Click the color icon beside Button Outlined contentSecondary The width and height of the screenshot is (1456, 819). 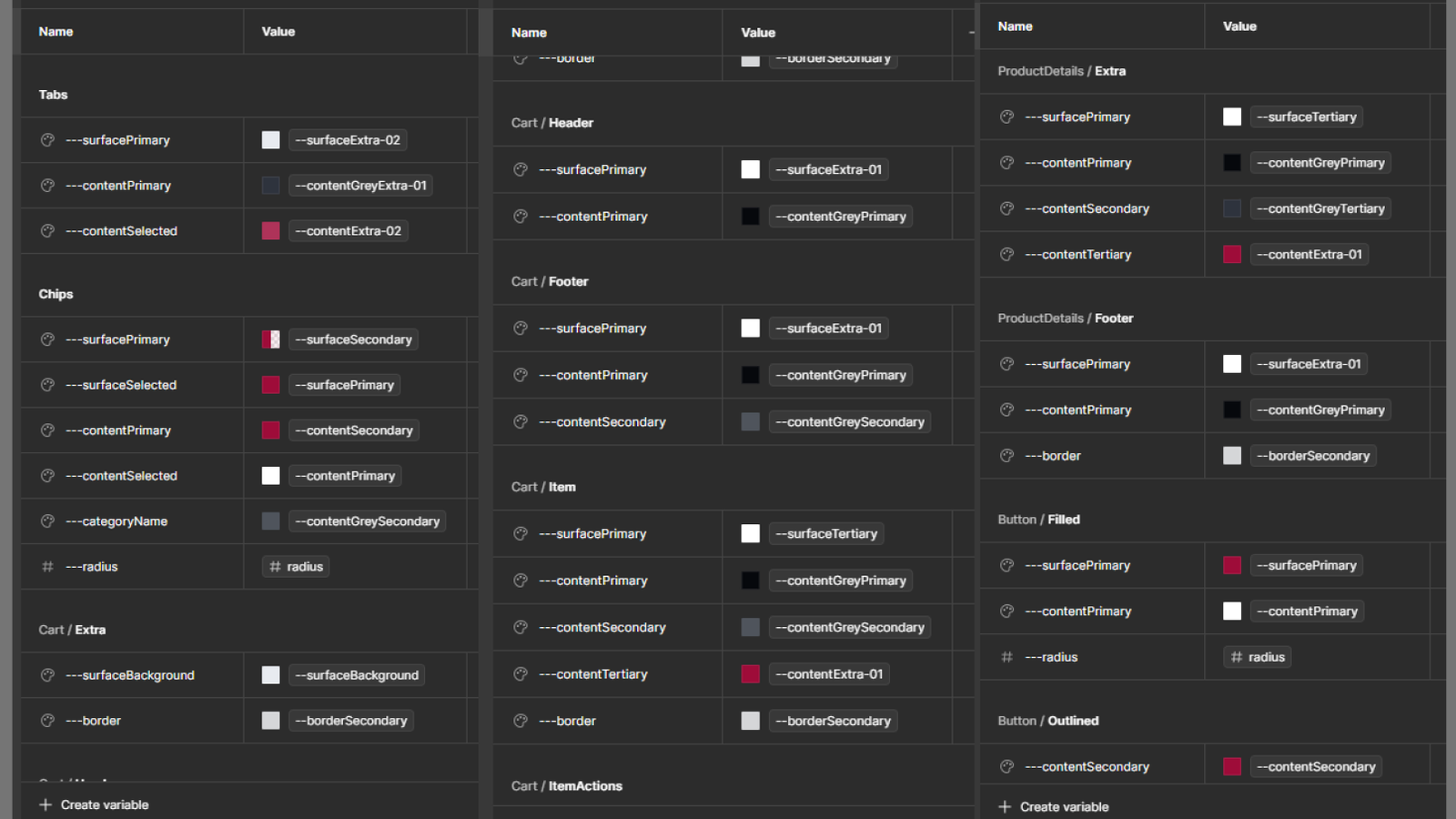point(1006,767)
